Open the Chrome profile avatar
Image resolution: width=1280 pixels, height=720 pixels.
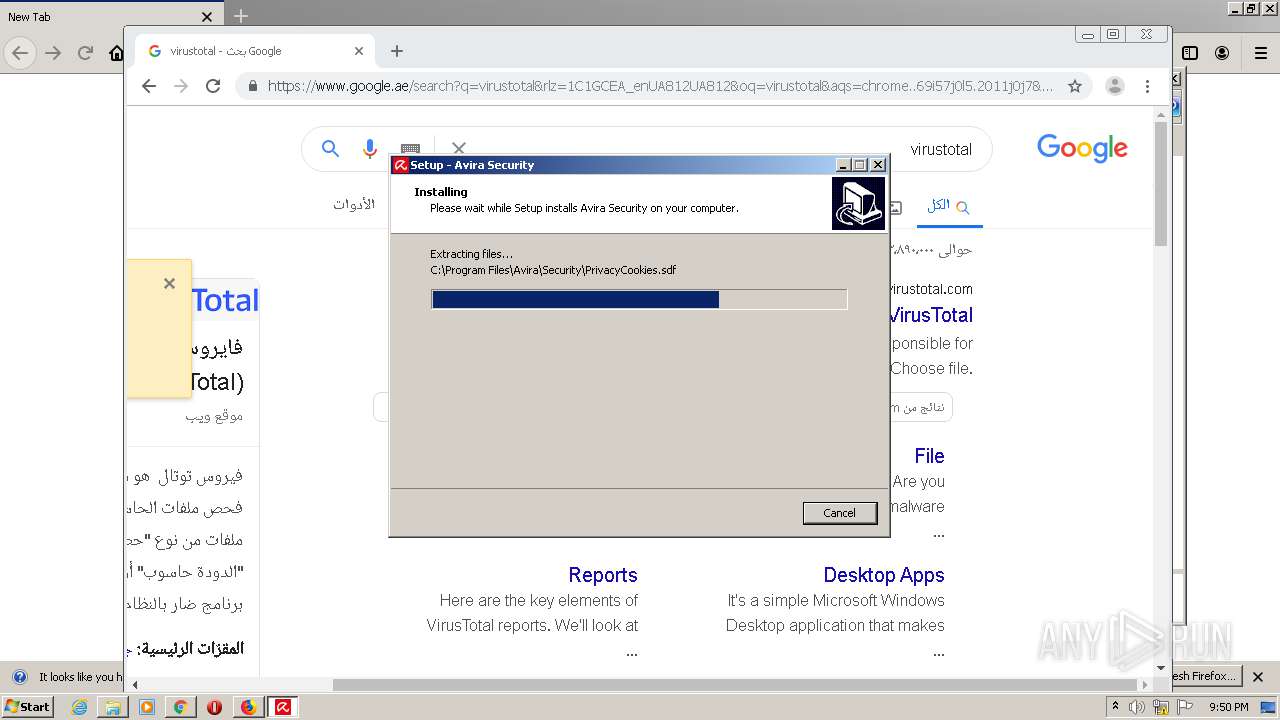tap(1115, 86)
